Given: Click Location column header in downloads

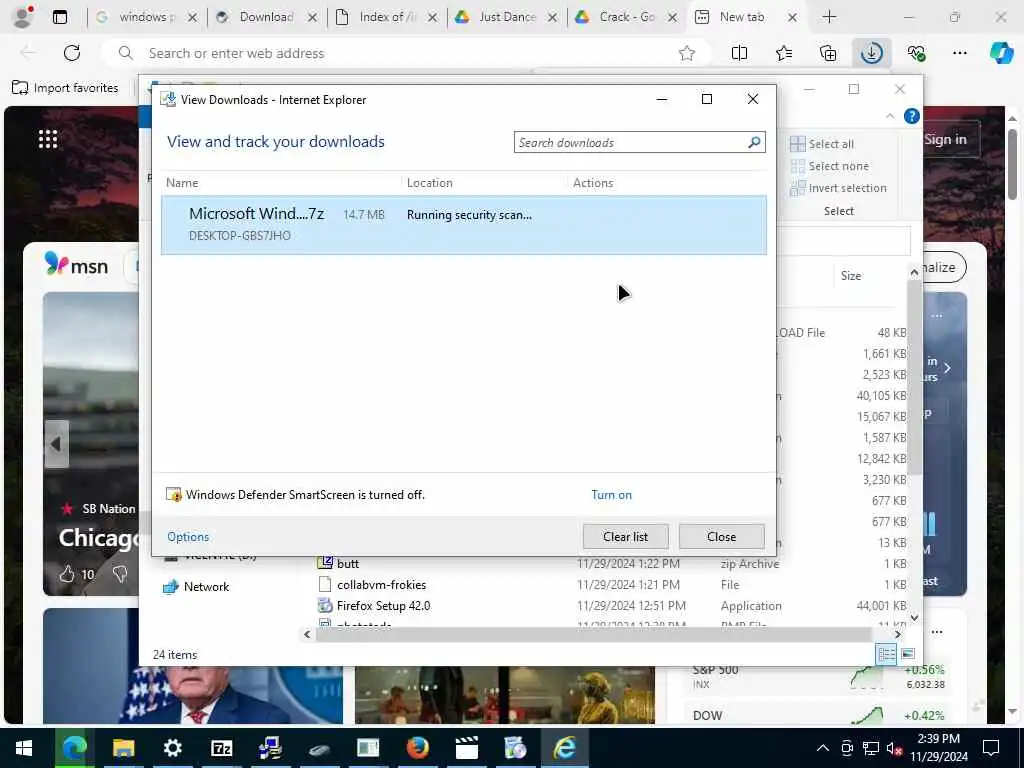Looking at the screenshot, I should point(430,183).
